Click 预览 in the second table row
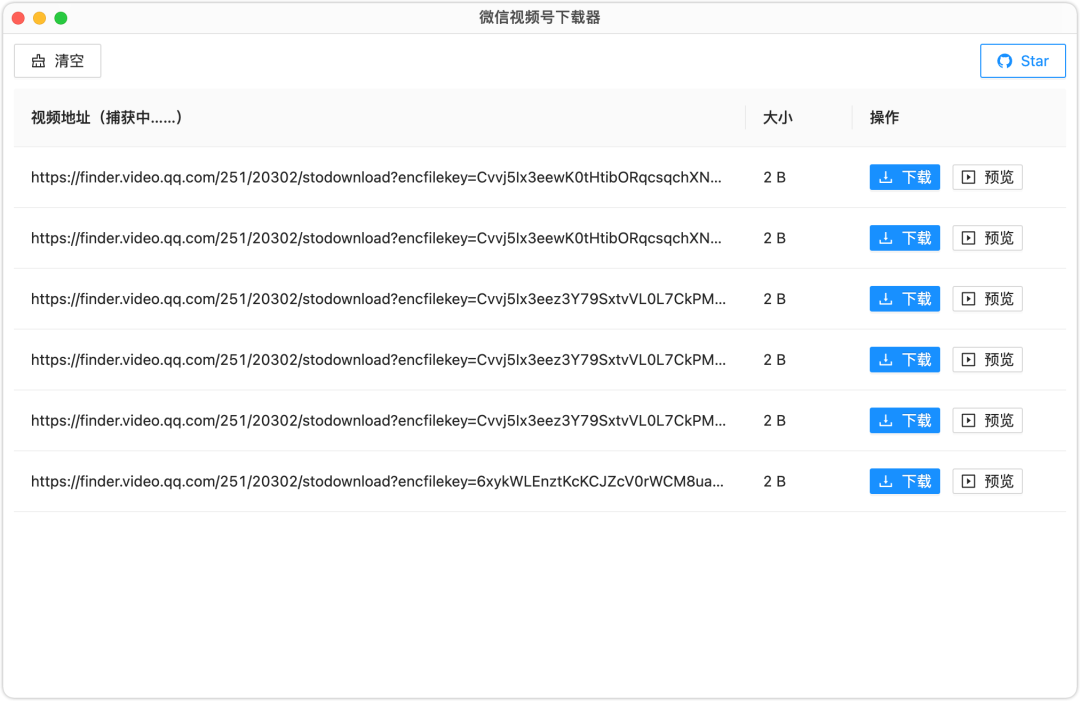 987,238
